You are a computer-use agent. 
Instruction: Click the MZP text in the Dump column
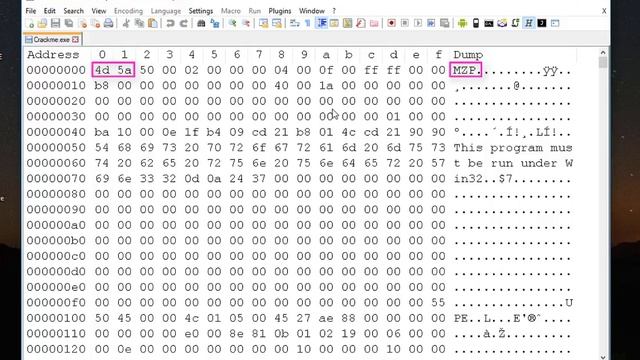pos(466,70)
